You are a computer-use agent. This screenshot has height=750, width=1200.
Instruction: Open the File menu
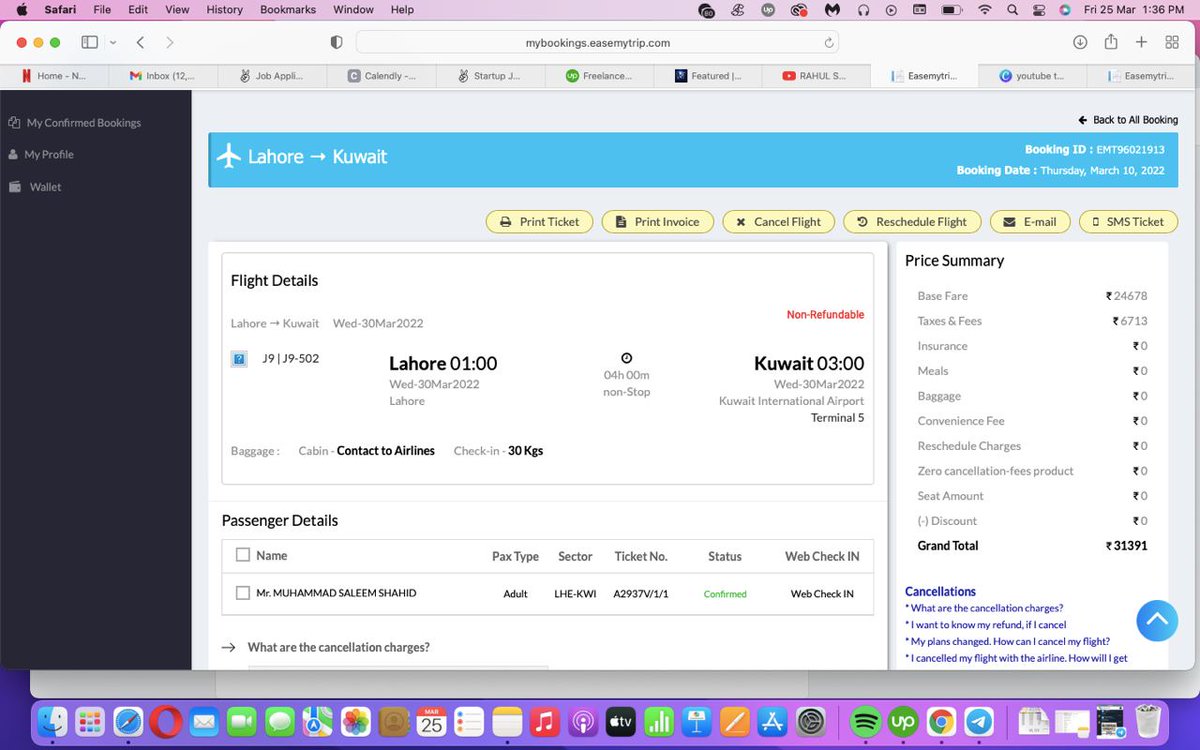[102, 10]
